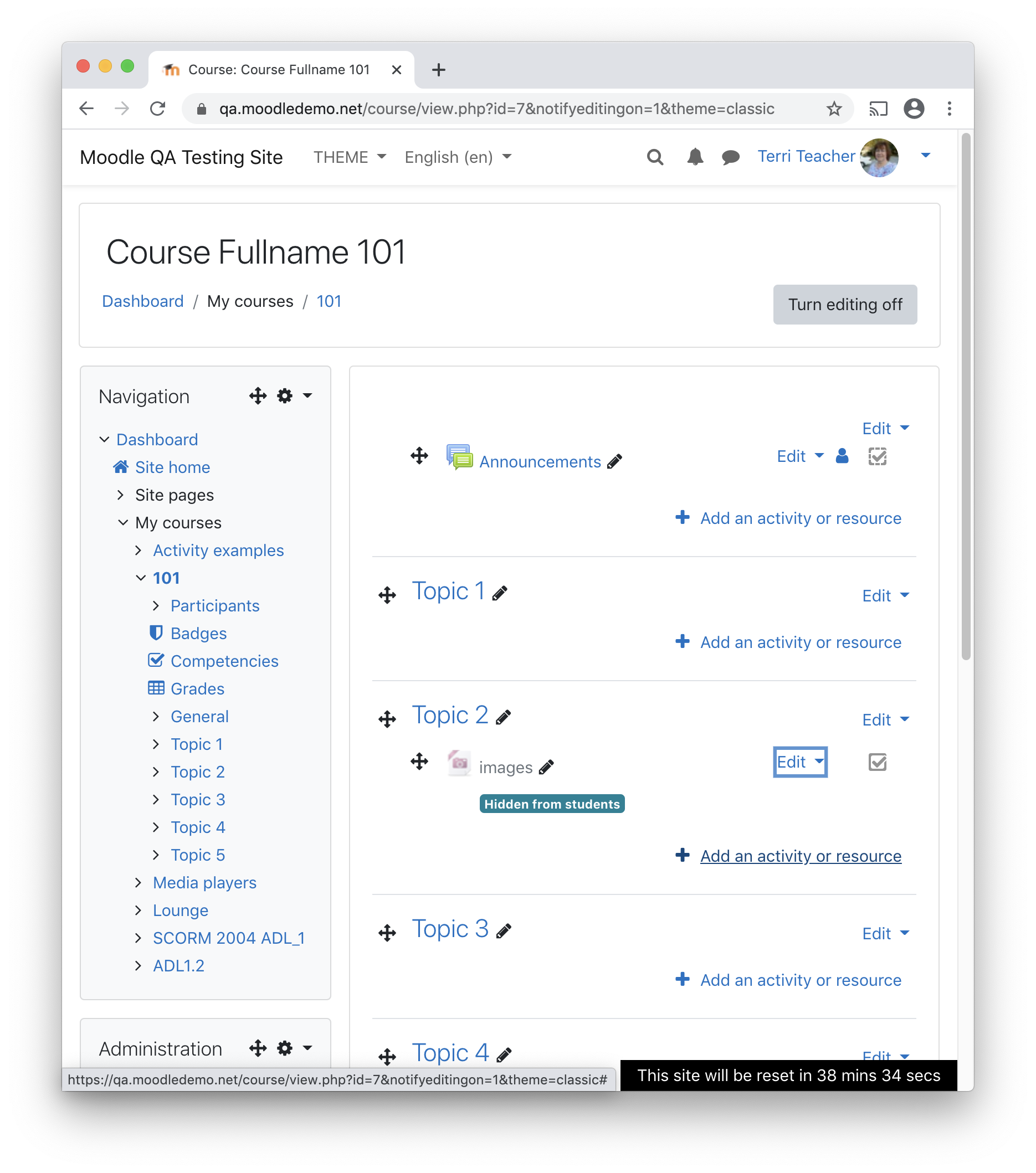Open Grades in navigation tree
The image size is (1036, 1173).
[197, 688]
